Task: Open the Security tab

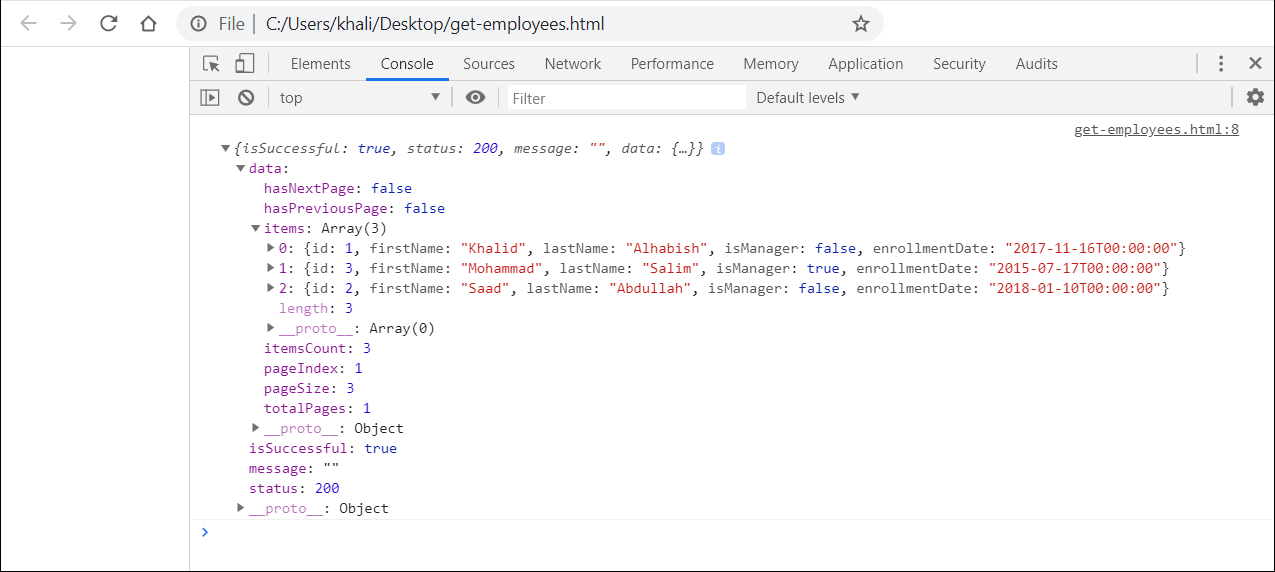Action: (959, 63)
